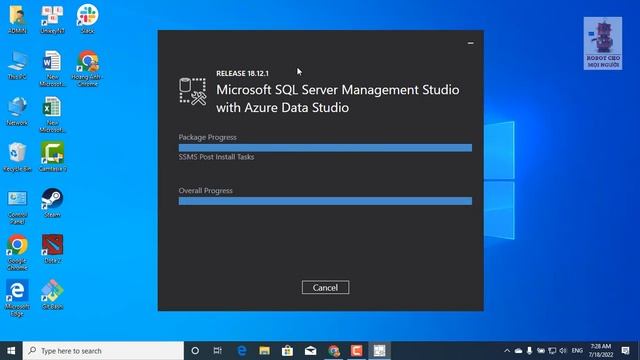The height and width of the screenshot is (360, 640).
Task: Select the Git Bash desktop shortcut
Action: coord(52,295)
